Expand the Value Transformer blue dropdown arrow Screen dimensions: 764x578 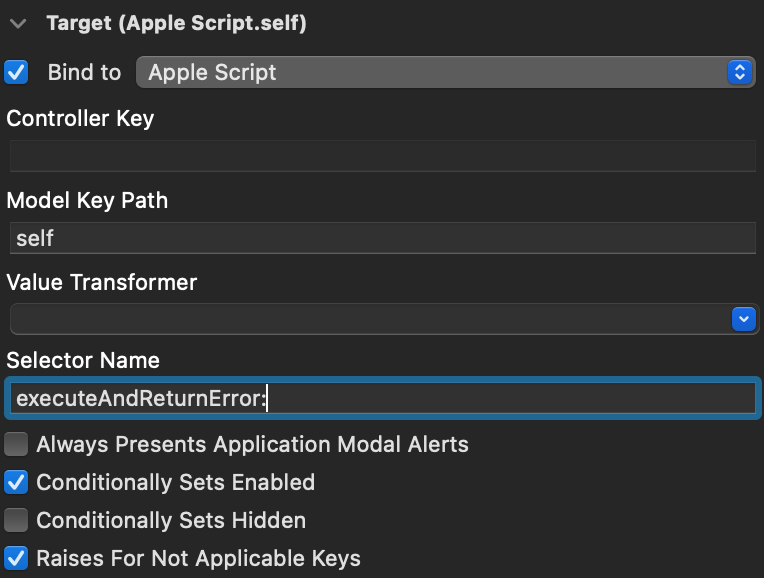(742, 319)
